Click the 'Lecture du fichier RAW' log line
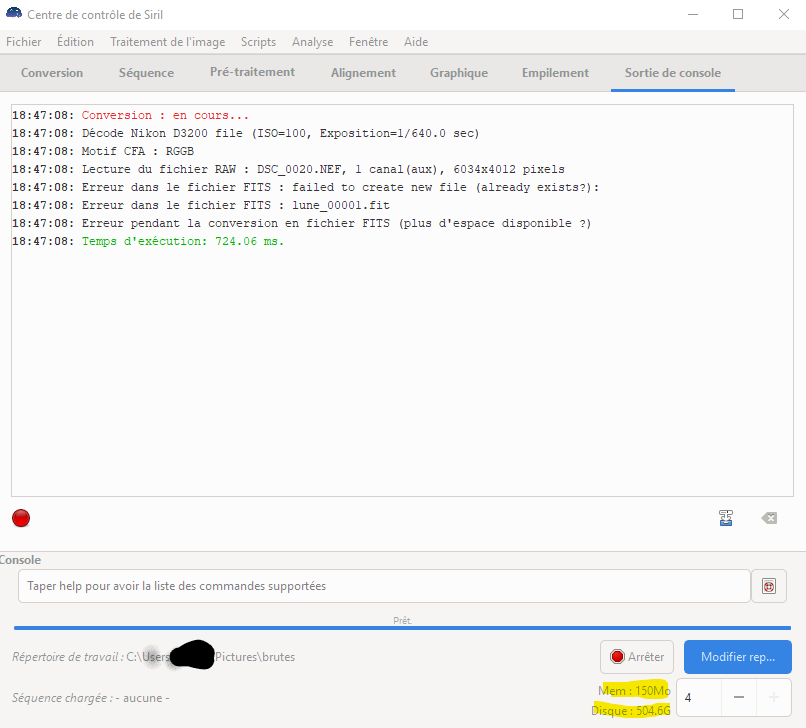The image size is (806, 728). coord(288,169)
